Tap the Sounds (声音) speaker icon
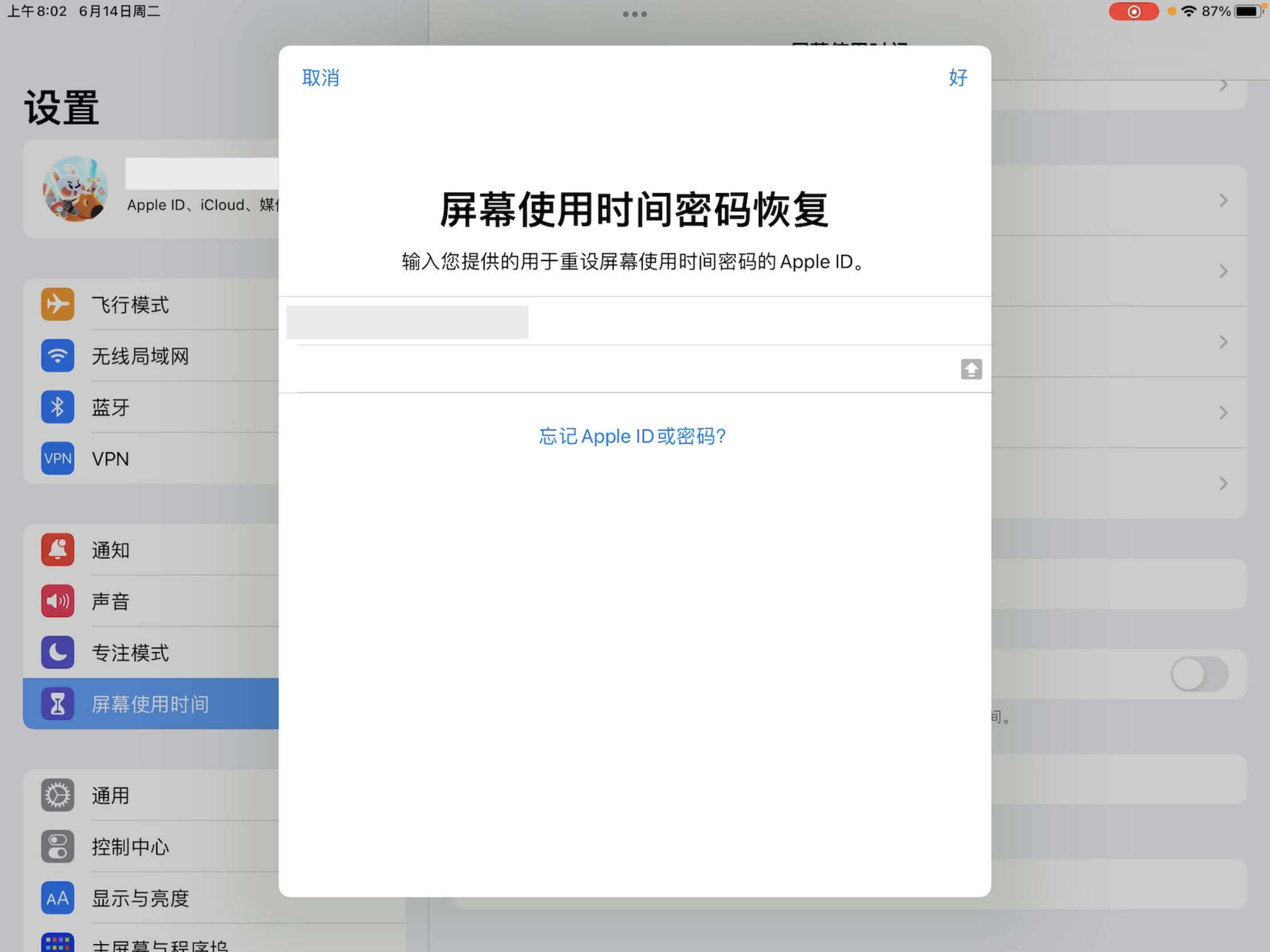 (58, 601)
